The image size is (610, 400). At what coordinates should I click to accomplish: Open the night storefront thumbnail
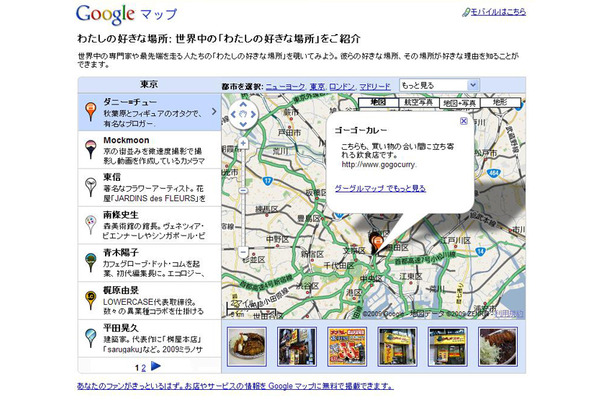point(297,346)
